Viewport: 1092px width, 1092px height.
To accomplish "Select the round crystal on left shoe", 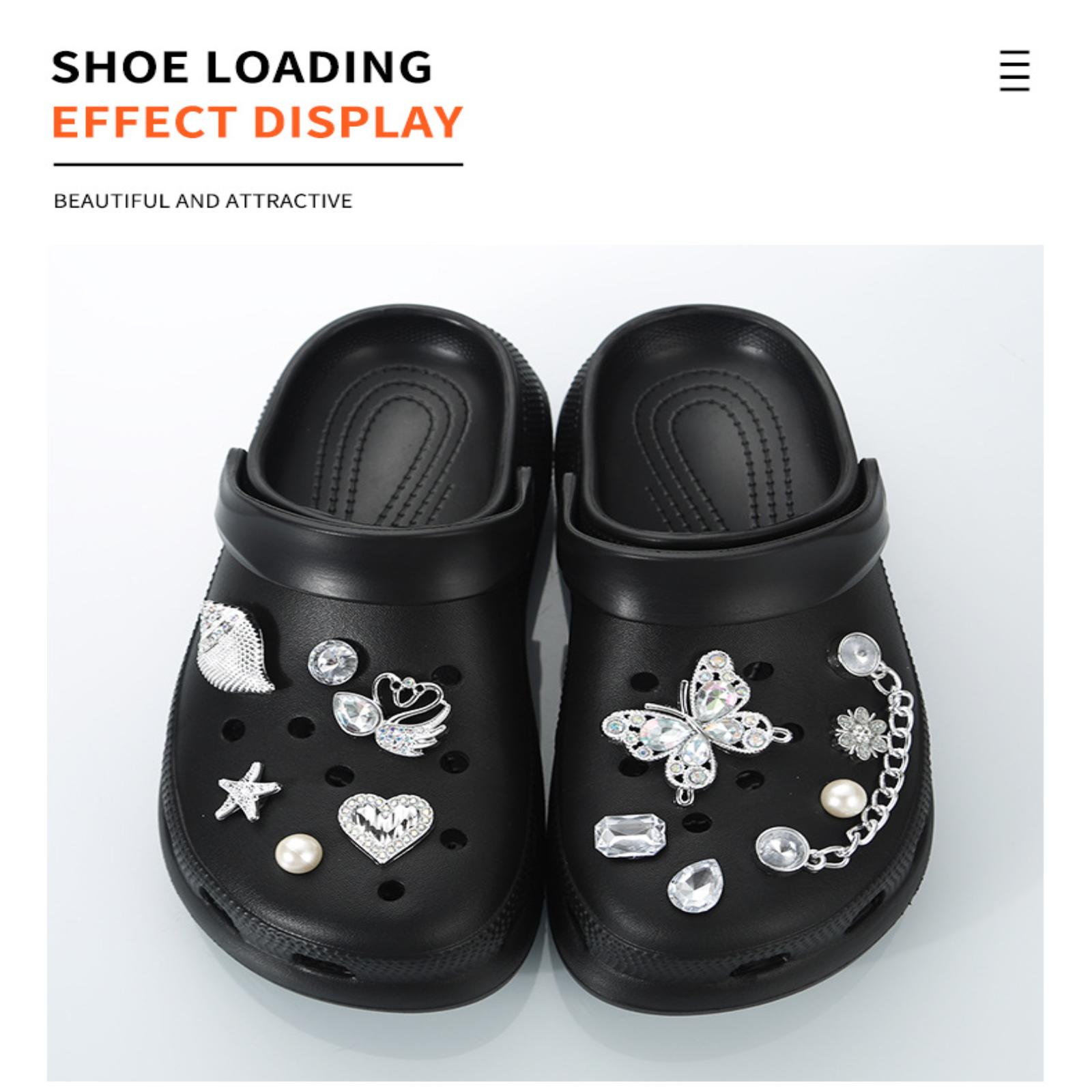I will pyautogui.click(x=334, y=659).
